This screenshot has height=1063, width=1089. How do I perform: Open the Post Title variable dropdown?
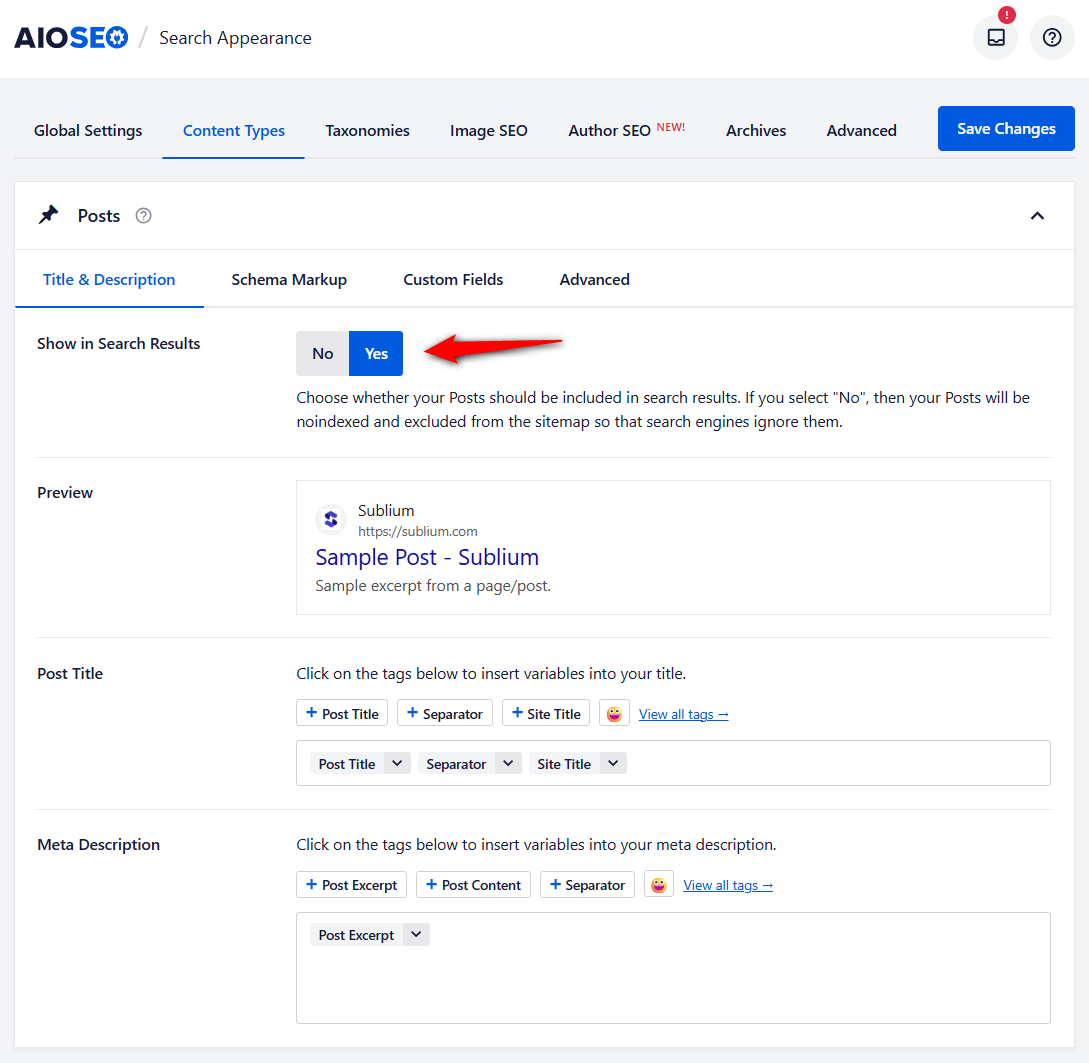pos(398,762)
